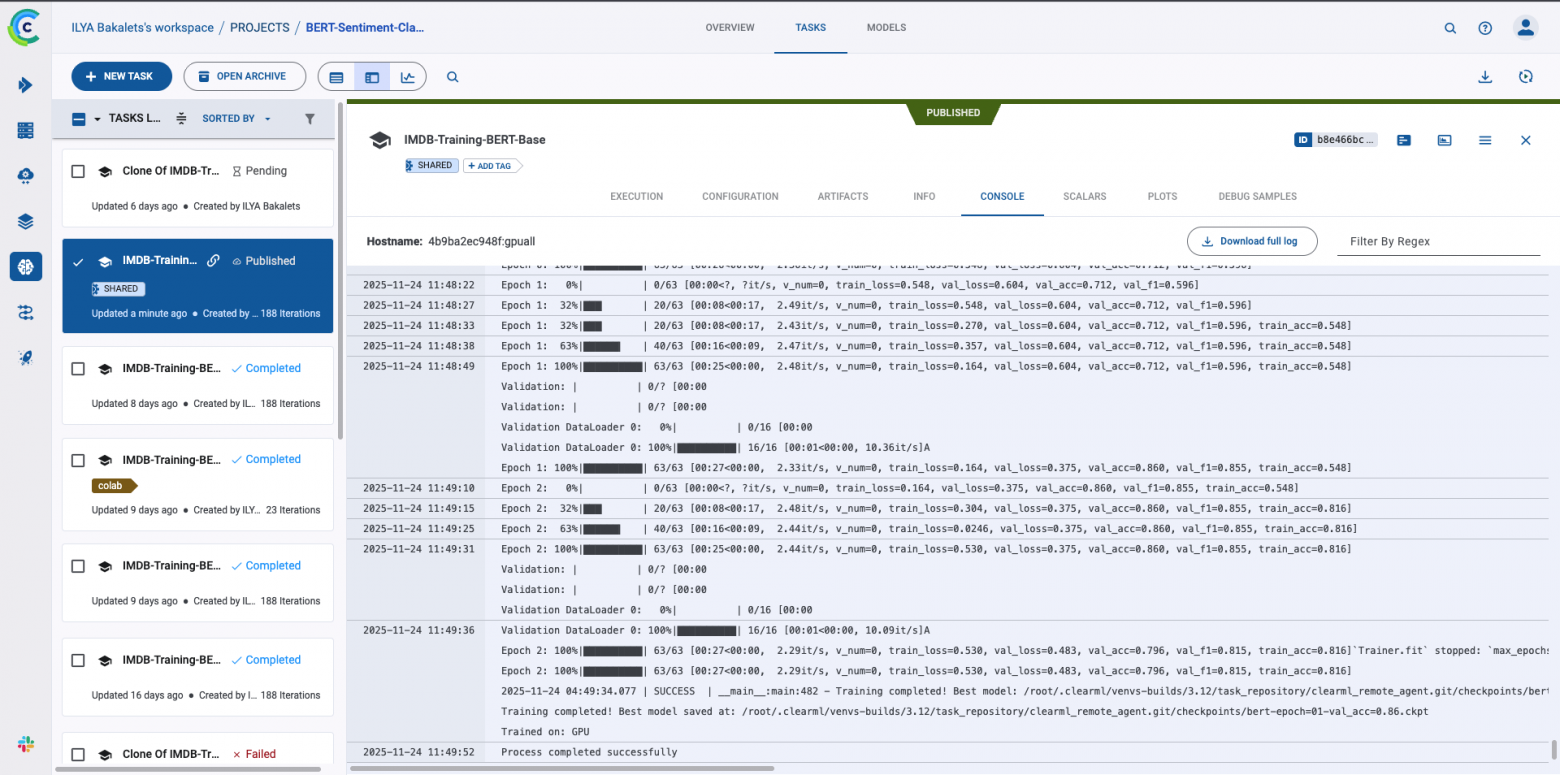Open the pipelines arrows icon in left sidebar
Screen dimensions: 1560x775
pyautogui.click(x=26, y=312)
